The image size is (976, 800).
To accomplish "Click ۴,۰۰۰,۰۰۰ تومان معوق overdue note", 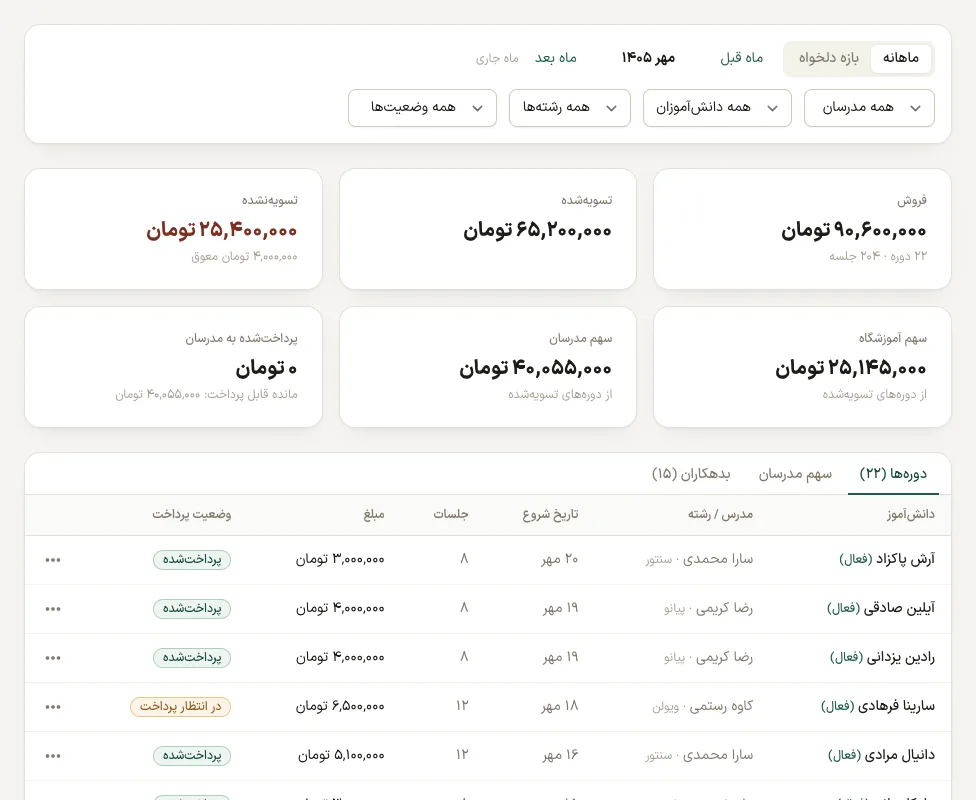I will point(244,256).
